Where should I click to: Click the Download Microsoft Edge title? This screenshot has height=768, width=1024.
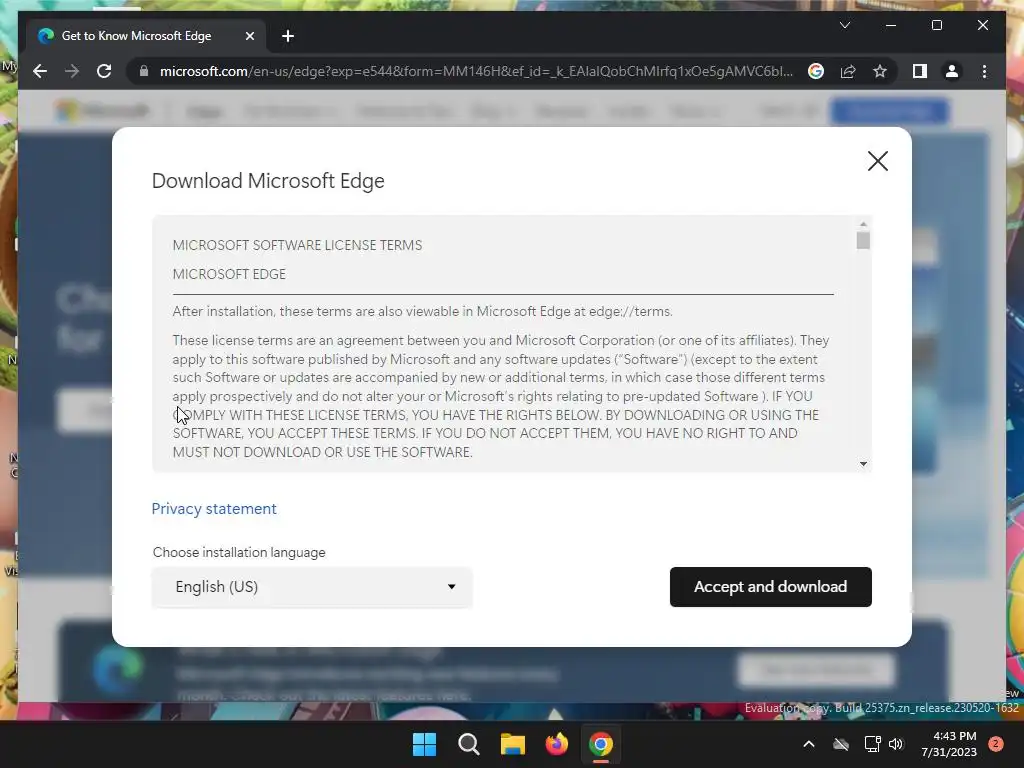coord(268,181)
